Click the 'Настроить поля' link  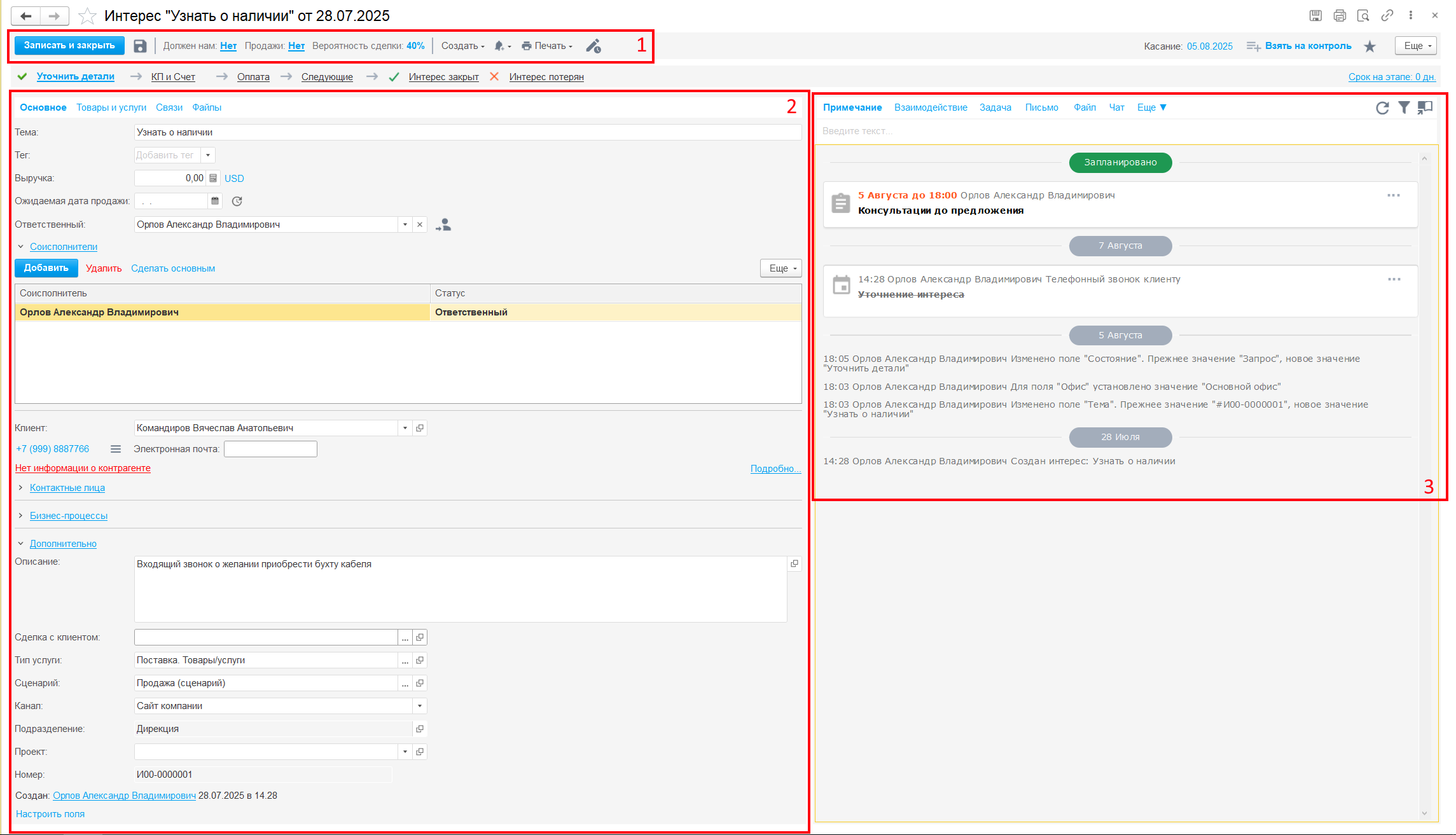pos(50,814)
